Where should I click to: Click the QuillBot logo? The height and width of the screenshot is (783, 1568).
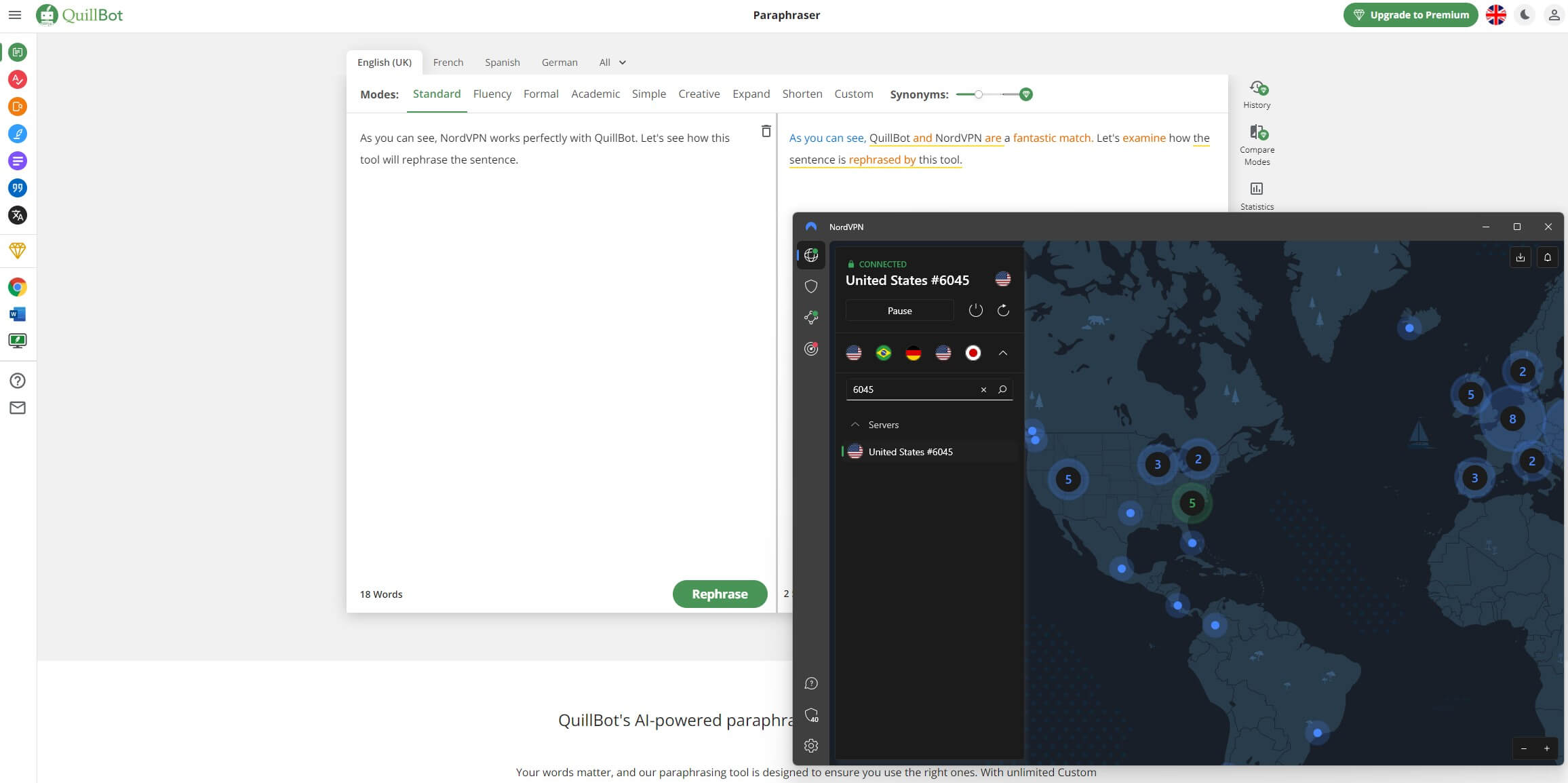[79, 15]
